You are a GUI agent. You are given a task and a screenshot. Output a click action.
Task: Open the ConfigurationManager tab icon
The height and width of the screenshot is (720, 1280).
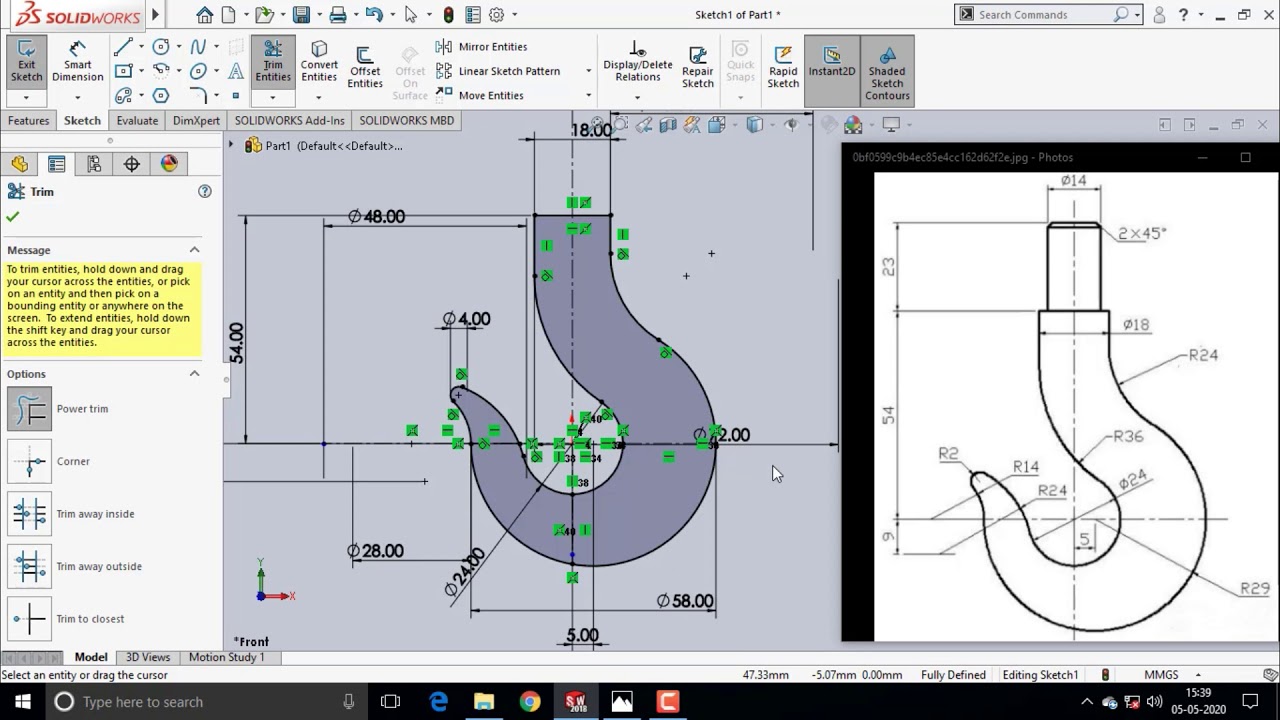[94, 164]
